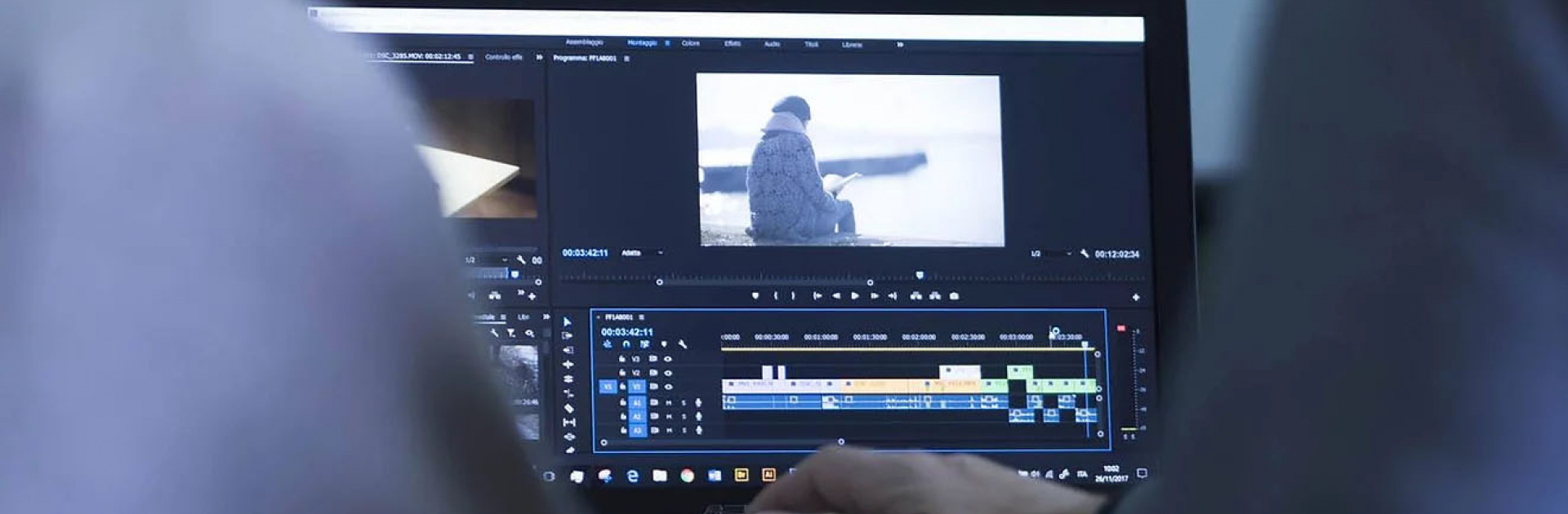The image size is (1568, 514).
Task: Expand Project panel tabs overflow chevrons
Action: coord(546,317)
